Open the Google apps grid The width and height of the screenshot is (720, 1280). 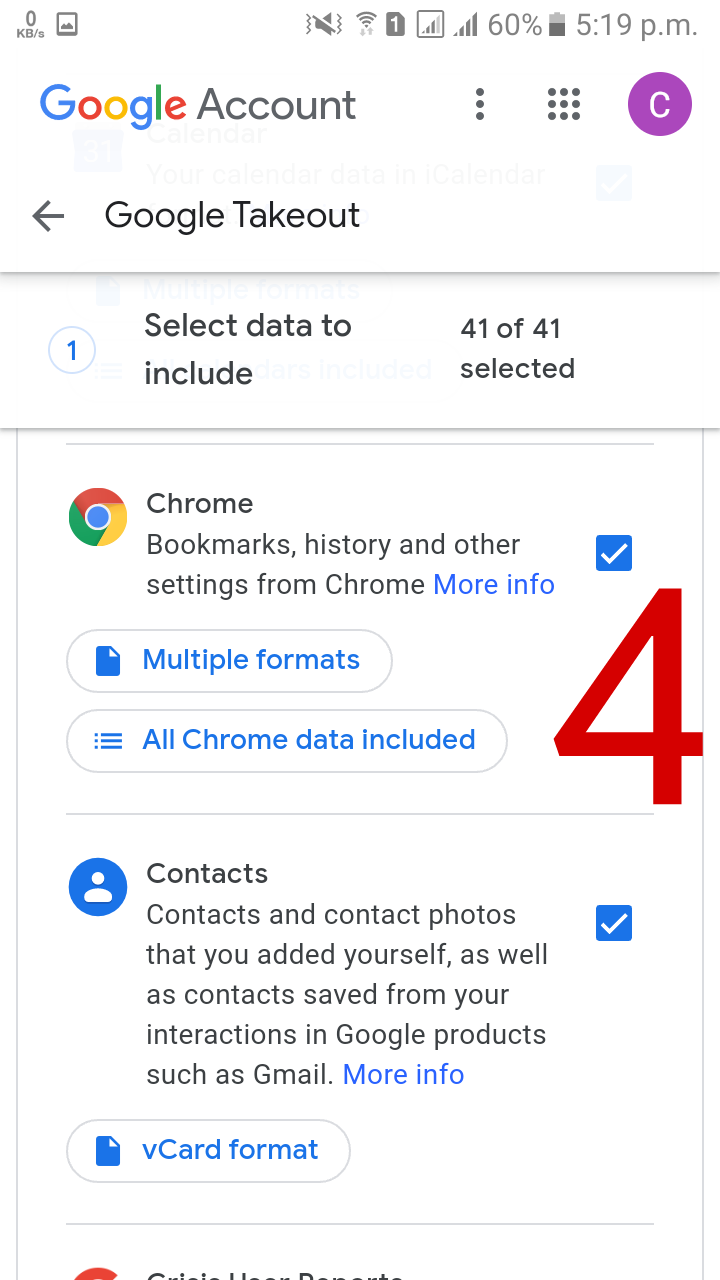coord(564,104)
